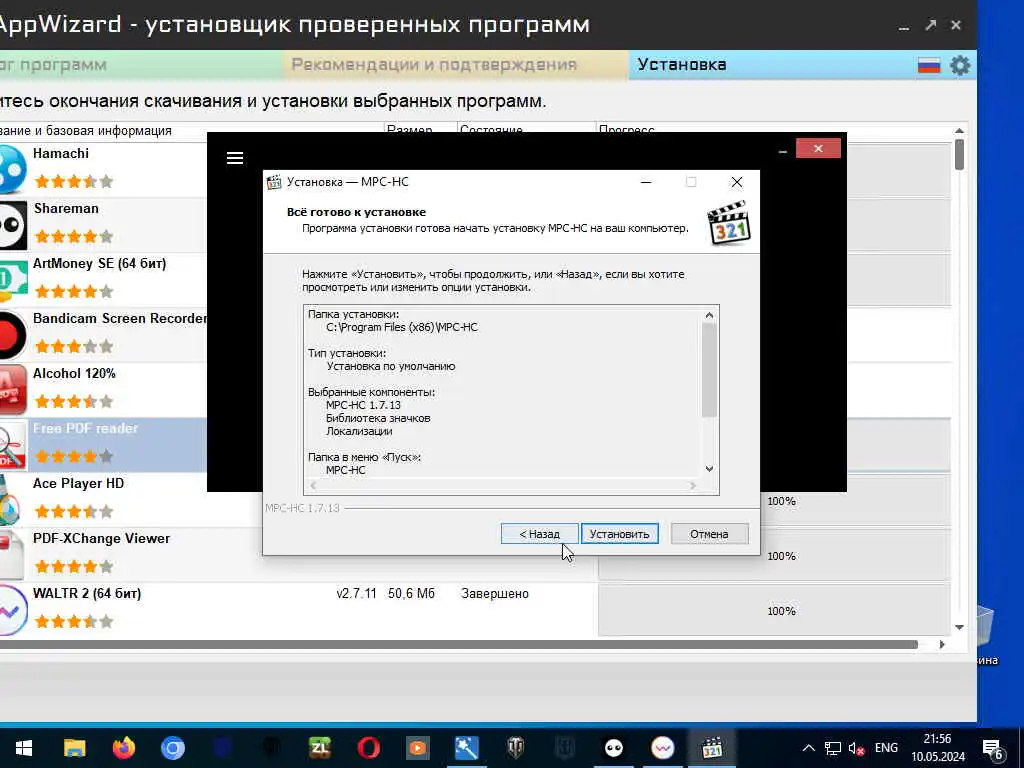Click the Установить button in MPC-HC setup
This screenshot has height=768, width=1024.
point(619,534)
